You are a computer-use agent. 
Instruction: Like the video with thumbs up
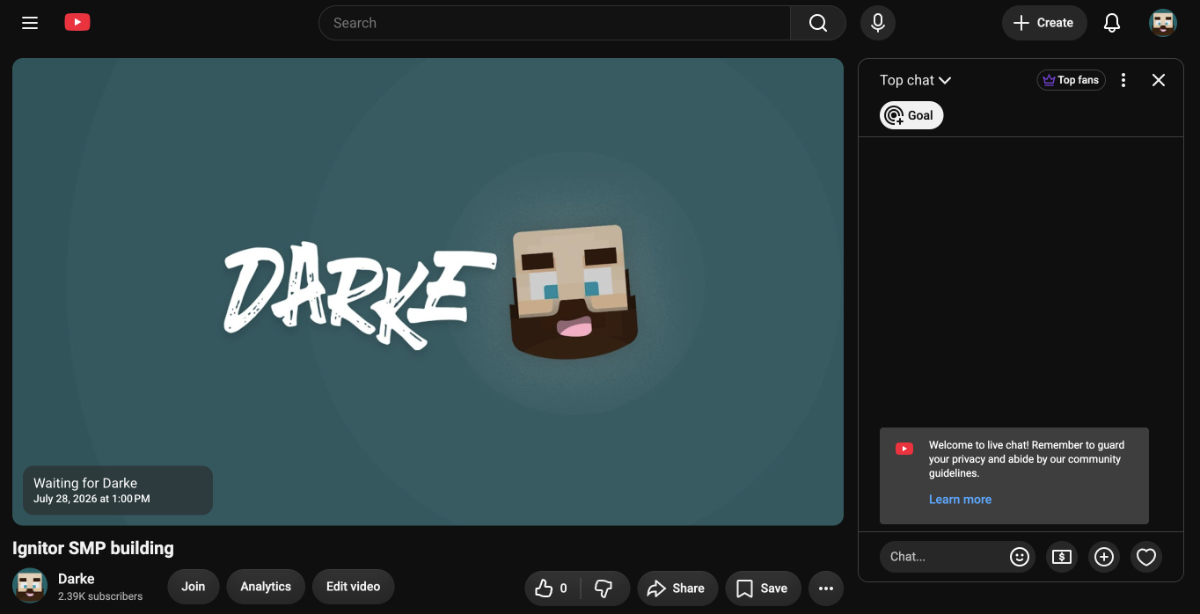[552, 588]
